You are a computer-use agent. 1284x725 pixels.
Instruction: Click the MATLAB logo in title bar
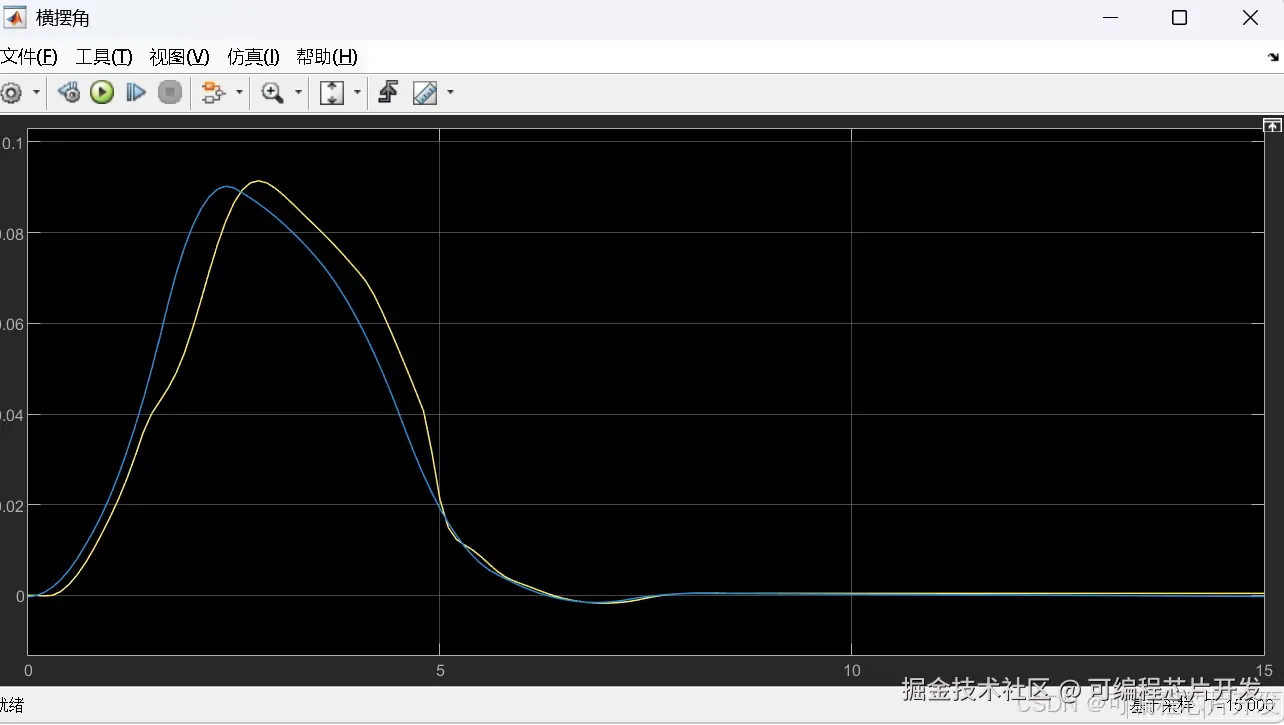(x=16, y=18)
